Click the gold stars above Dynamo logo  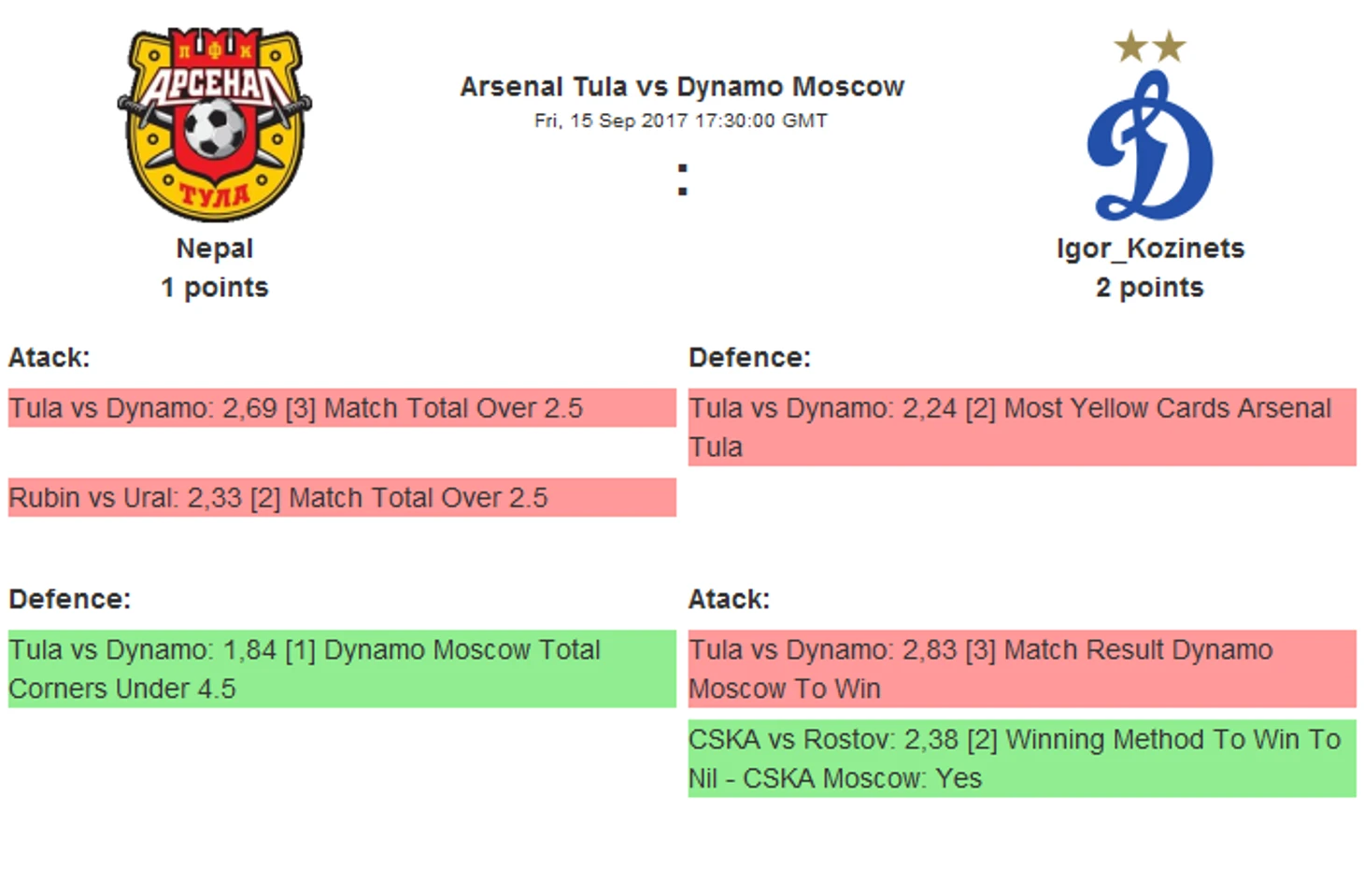(x=1150, y=46)
